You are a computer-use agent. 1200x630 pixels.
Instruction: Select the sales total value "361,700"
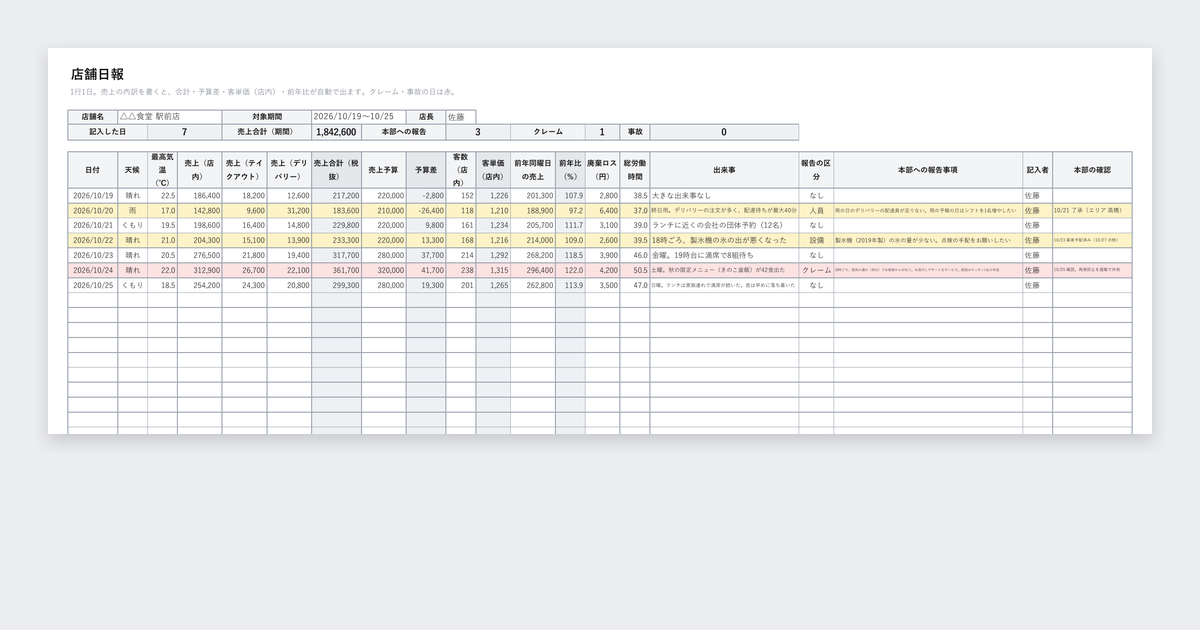tap(337, 271)
